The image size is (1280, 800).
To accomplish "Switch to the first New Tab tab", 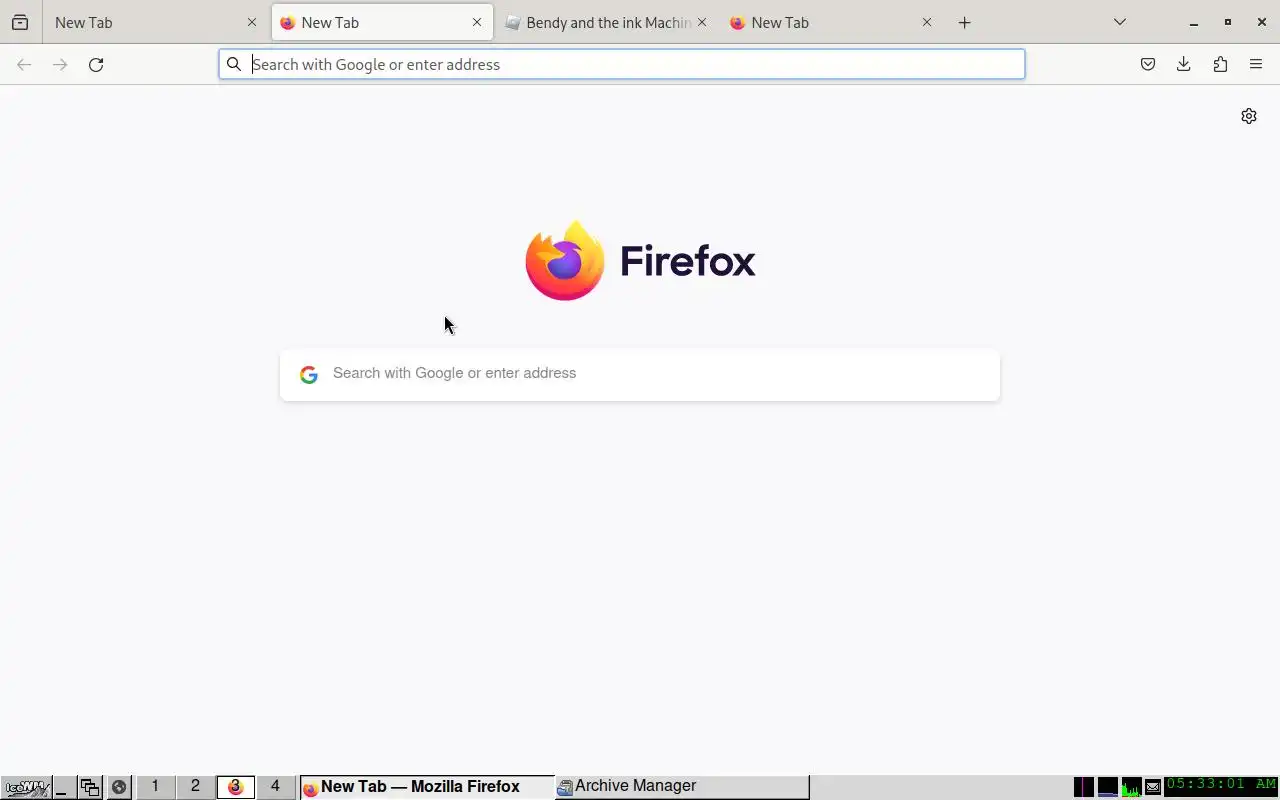I will (155, 22).
